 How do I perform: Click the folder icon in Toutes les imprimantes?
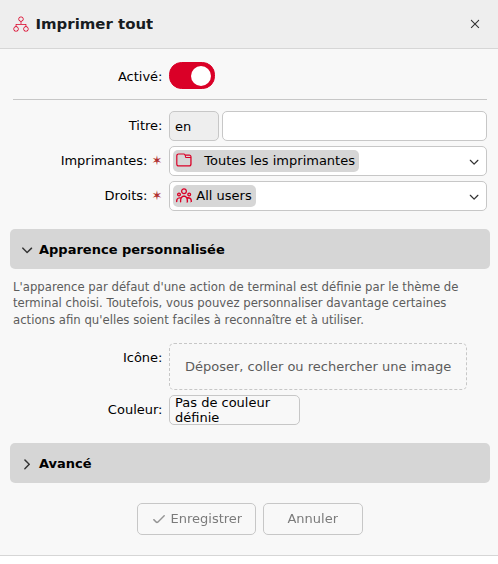pyautogui.click(x=184, y=160)
